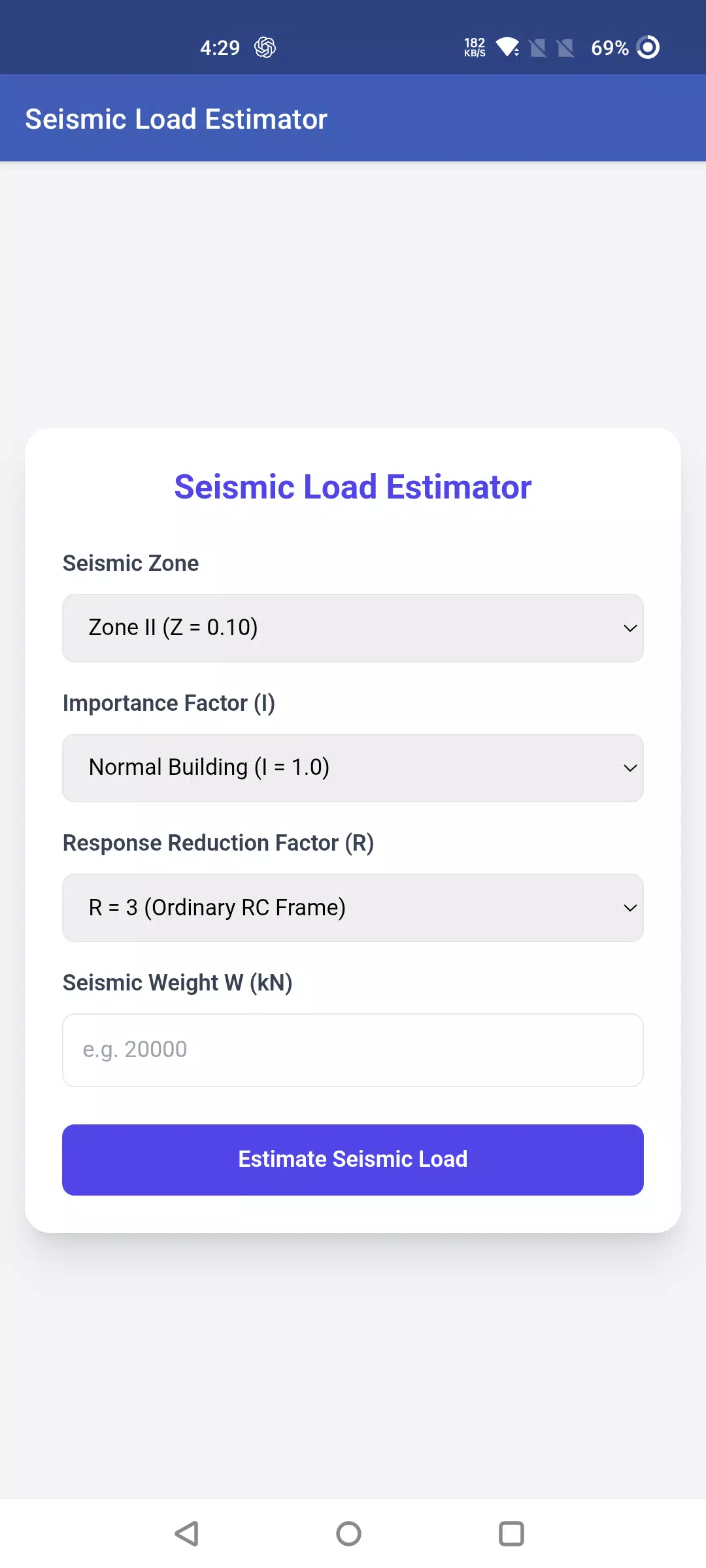The image size is (706, 1568).
Task: Open the Response Reduction Factor dropdown
Action: [353, 907]
